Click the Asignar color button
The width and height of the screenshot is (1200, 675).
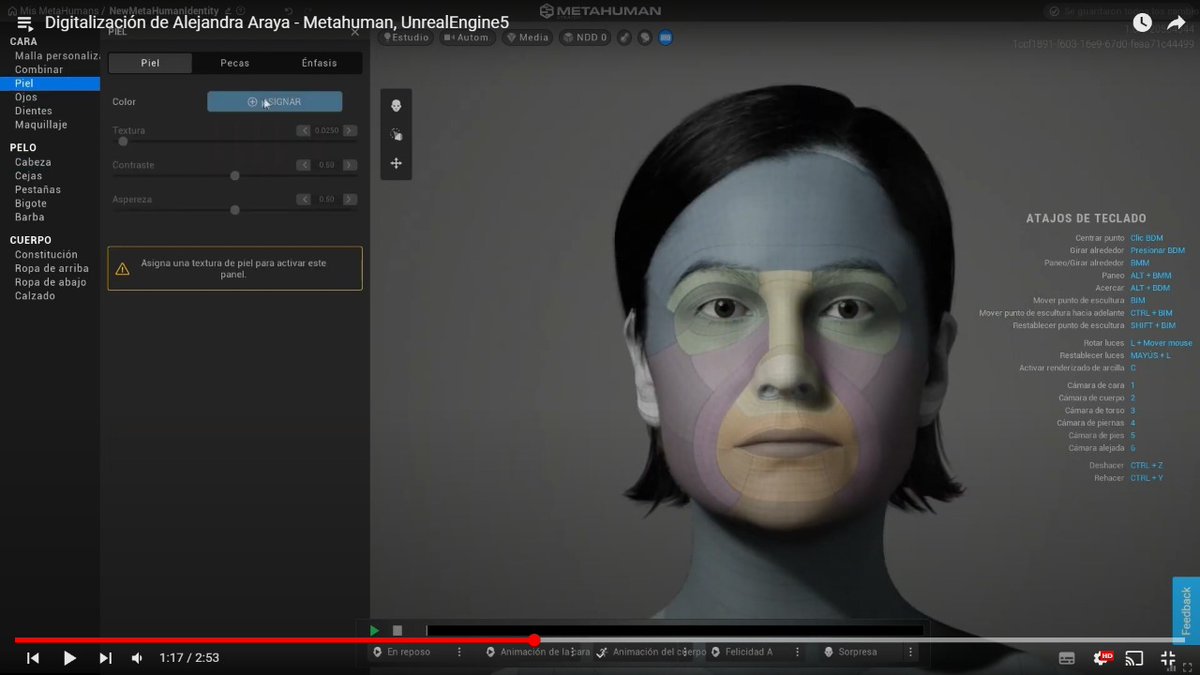click(x=275, y=102)
